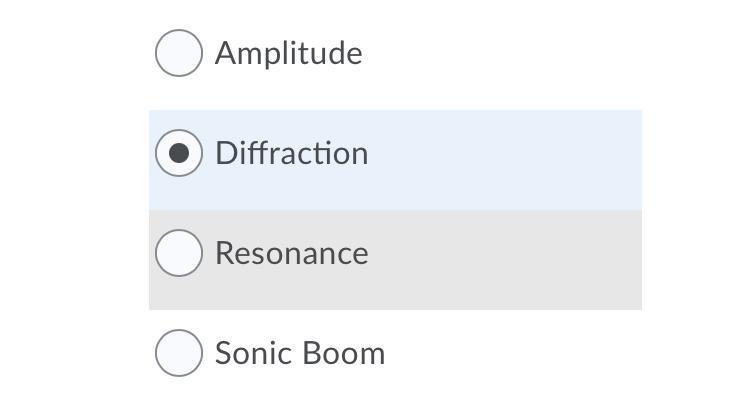This screenshot has width=750, height=410.
Task: Click the white row area right of Amplitude
Action: tap(500, 53)
